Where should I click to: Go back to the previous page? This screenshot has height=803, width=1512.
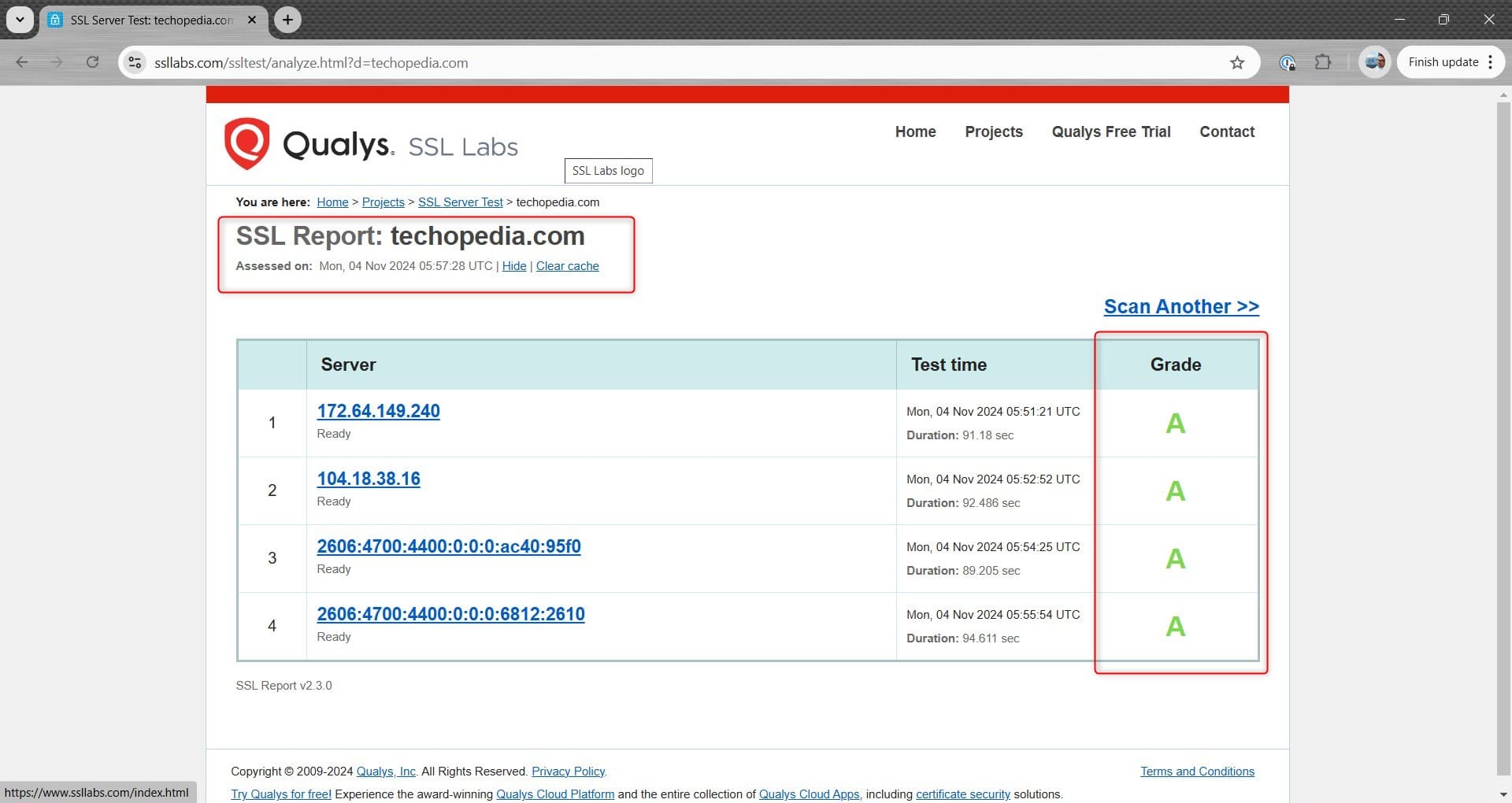tap(22, 62)
